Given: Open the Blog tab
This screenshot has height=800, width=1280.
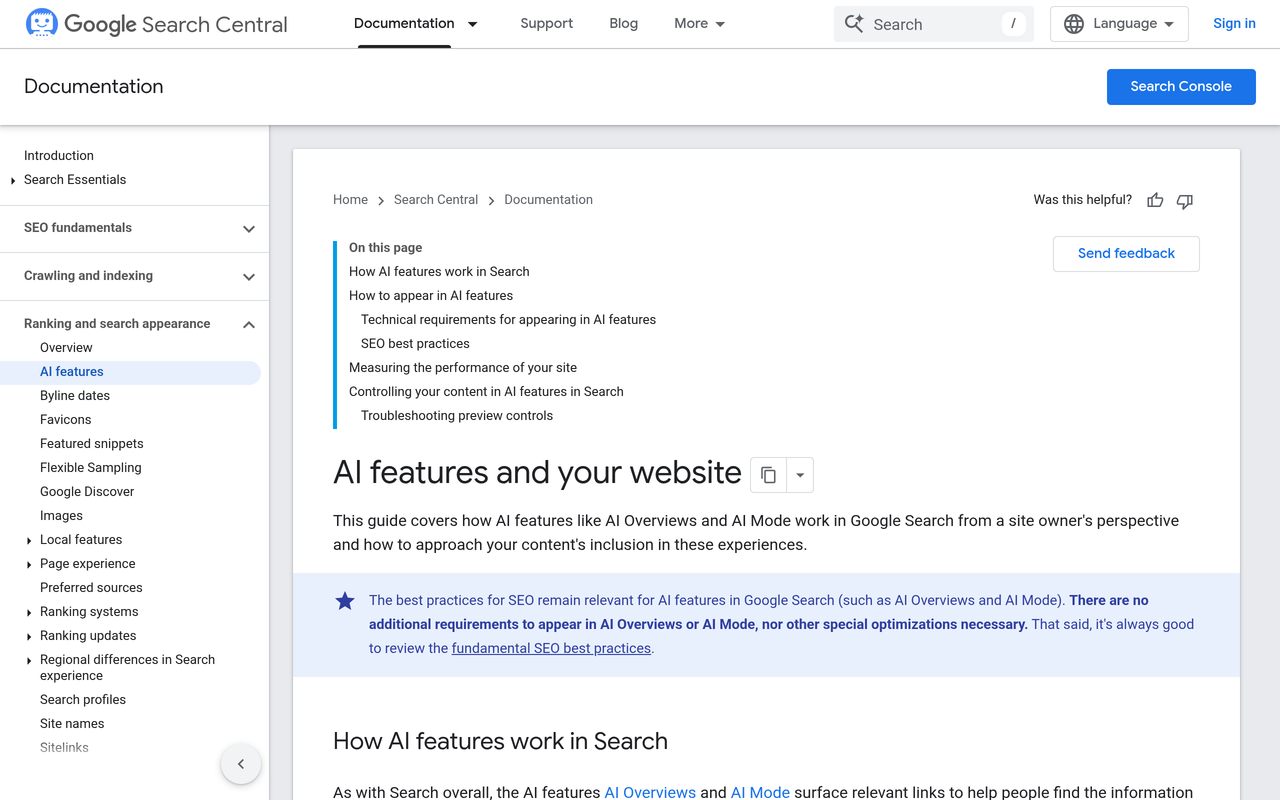Looking at the screenshot, I should point(623,24).
